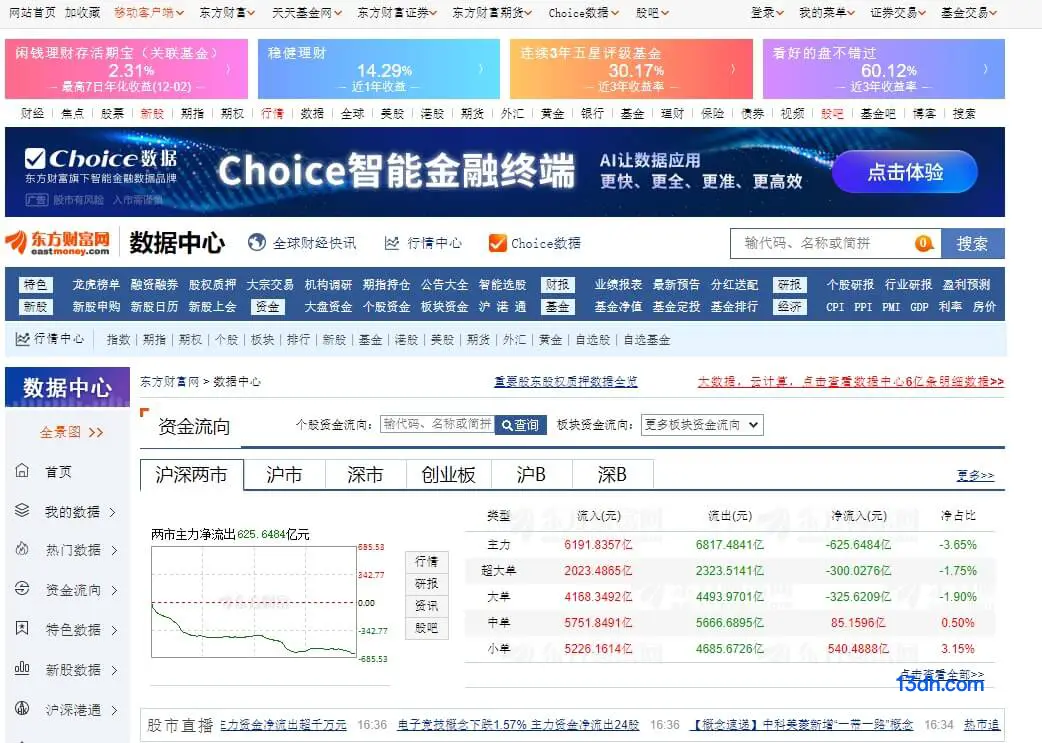The height and width of the screenshot is (743, 1042).
Task: Click the Choice数据 orange checkmark icon
Action: [497, 243]
